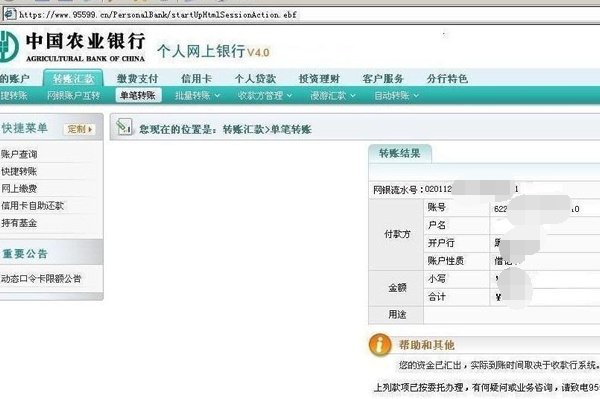This screenshot has height=399, width=600.
Task: Open the 客户服务 main tab
Action: pyautogui.click(x=383, y=79)
